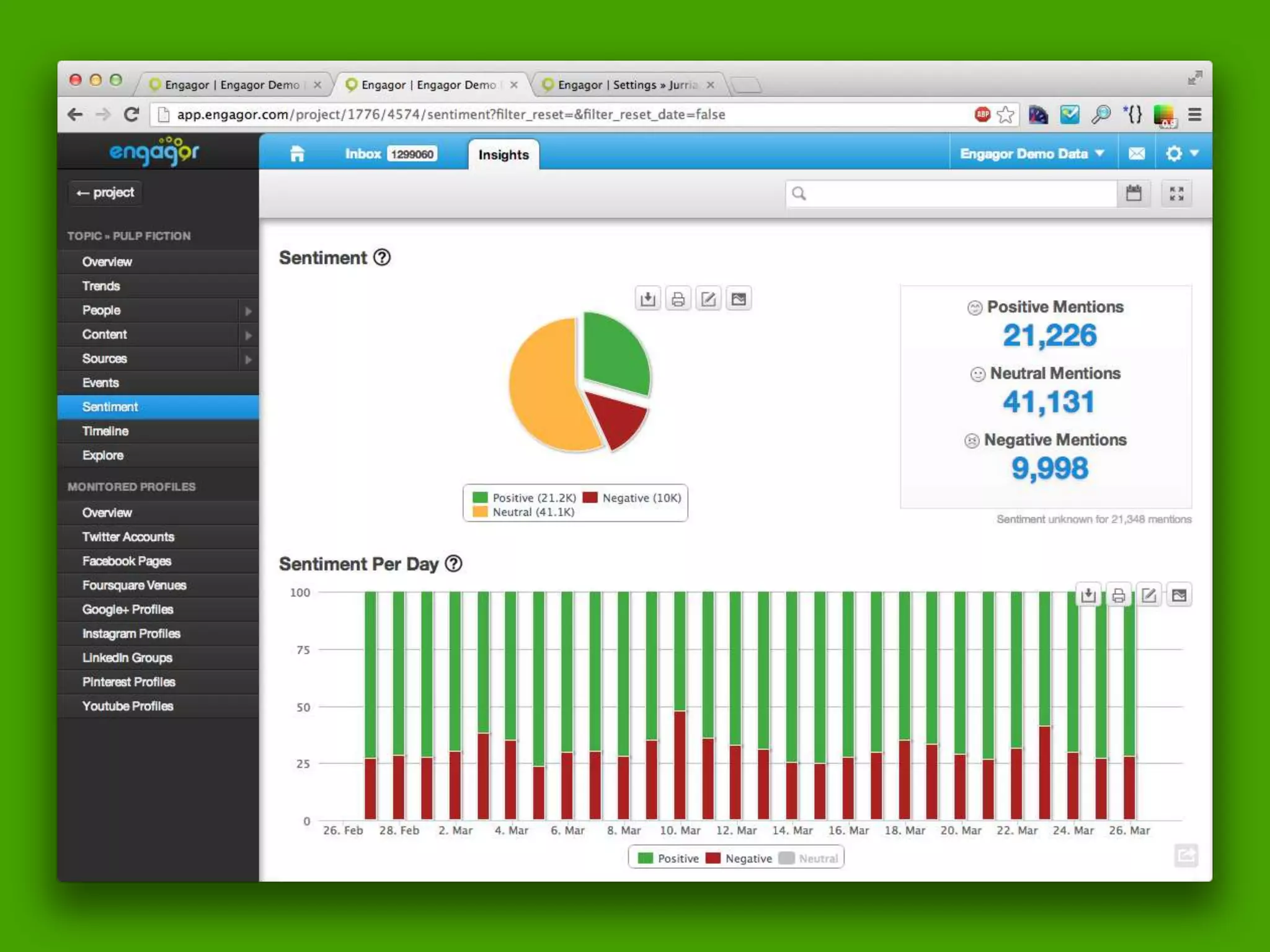The height and width of the screenshot is (952, 1270).
Task: Expand the People submenu in sidebar
Action: point(247,311)
